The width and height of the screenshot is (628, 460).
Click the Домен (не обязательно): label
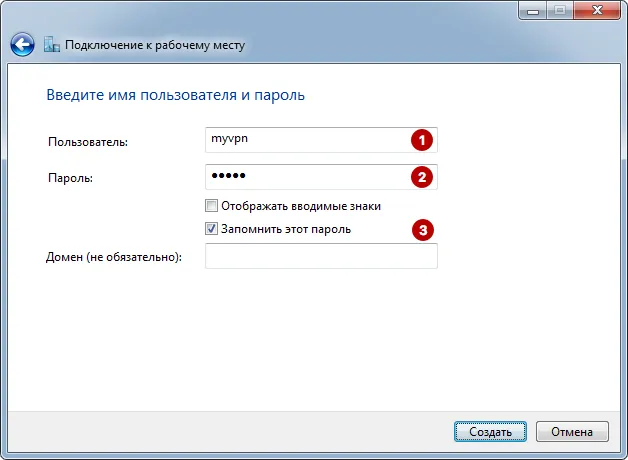pos(114,257)
